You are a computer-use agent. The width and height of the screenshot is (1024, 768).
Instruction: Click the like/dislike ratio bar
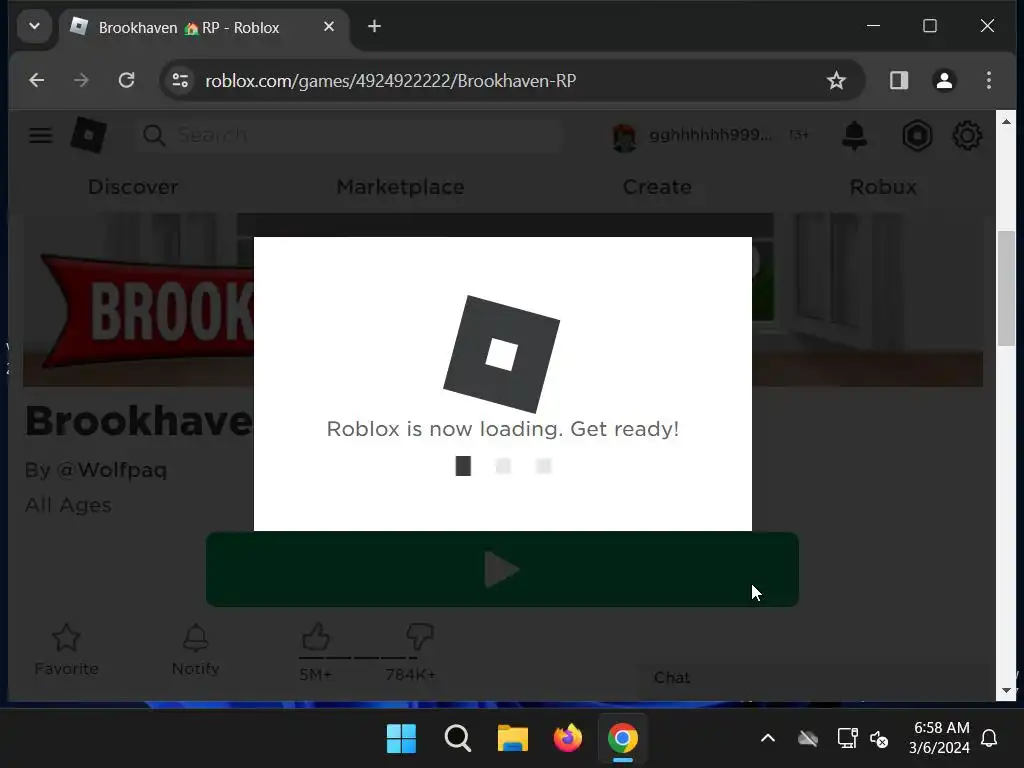[359, 658]
